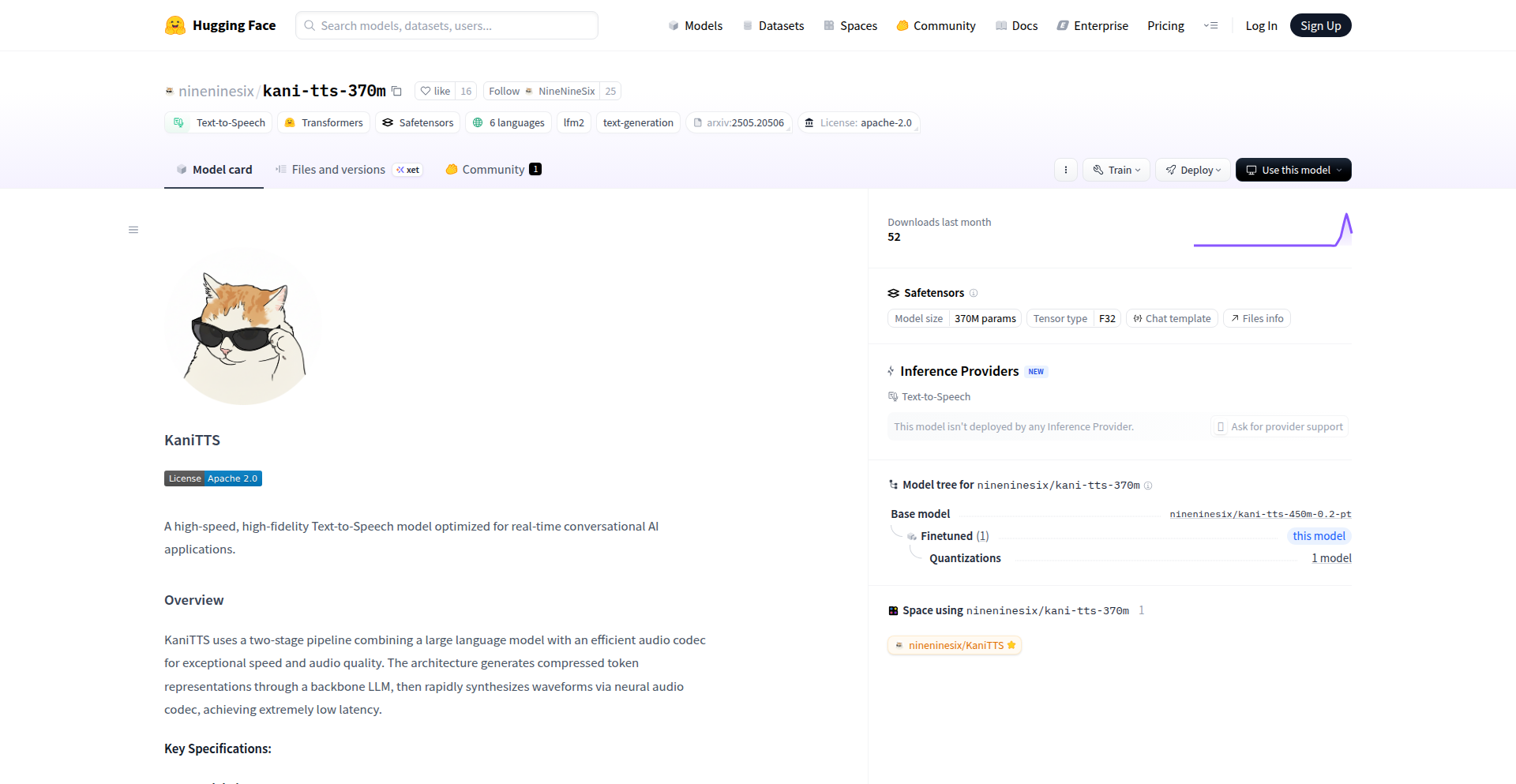The width and height of the screenshot is (1516, 784).
Task: Click the Sign Up button
Action: [x=1321, y=25]
